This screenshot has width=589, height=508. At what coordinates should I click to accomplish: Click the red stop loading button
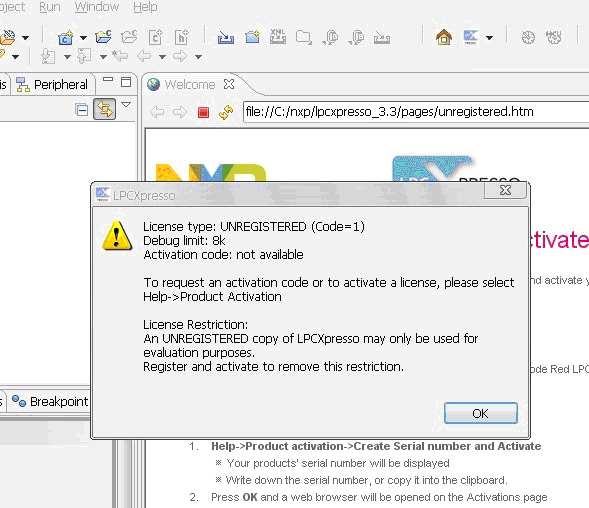[x=203, y=112]
